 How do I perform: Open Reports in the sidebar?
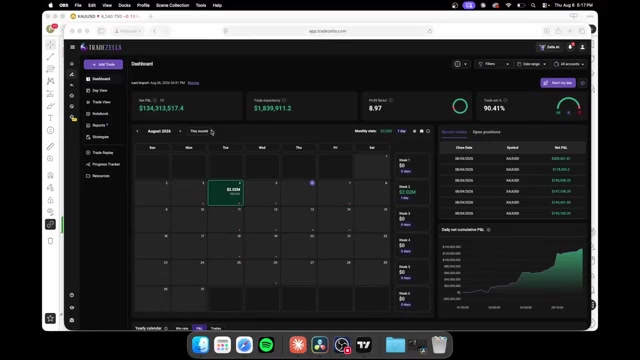(x=97, y=125)
